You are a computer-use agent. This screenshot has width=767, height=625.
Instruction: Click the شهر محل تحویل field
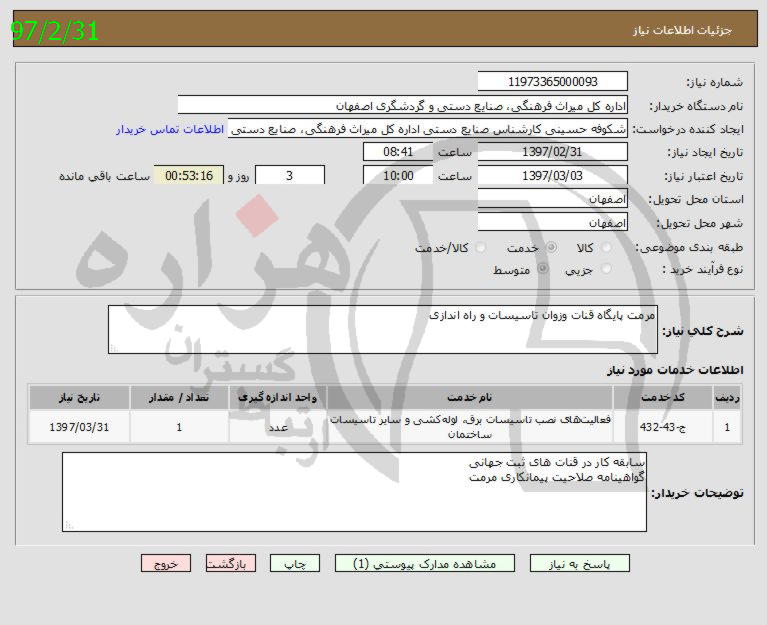point(552,223)
